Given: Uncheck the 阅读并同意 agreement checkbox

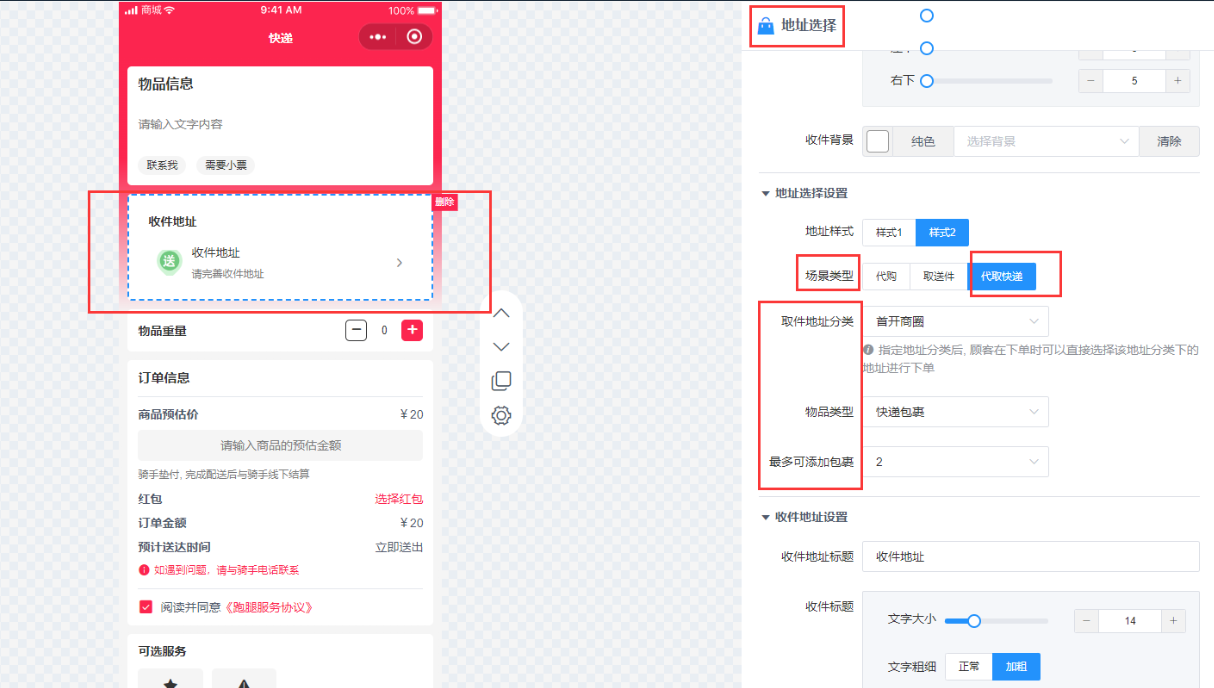Looking at the screenshot, I should (146, 607).
